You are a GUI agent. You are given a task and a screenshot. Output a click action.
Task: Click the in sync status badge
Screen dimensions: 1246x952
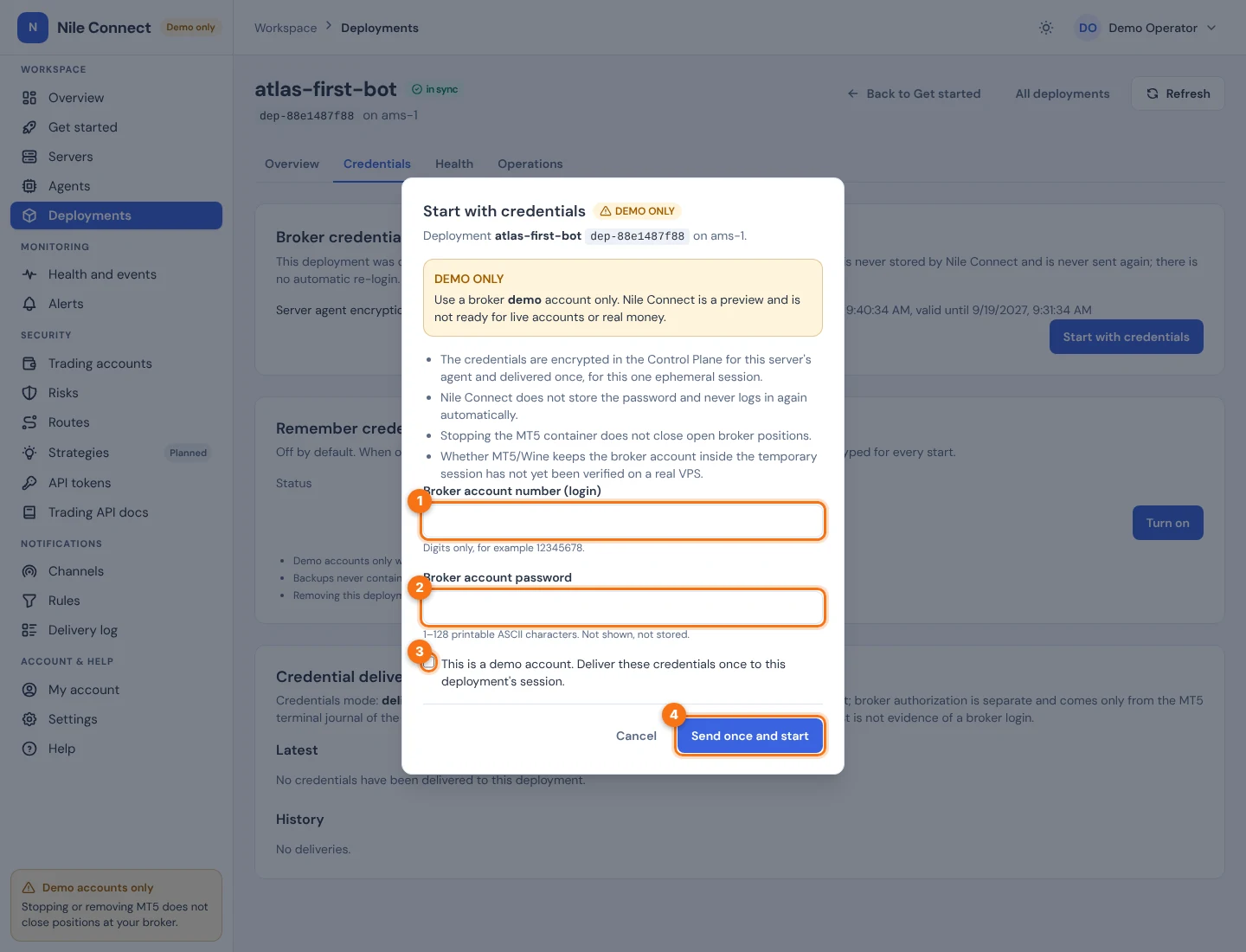(434, 89)
